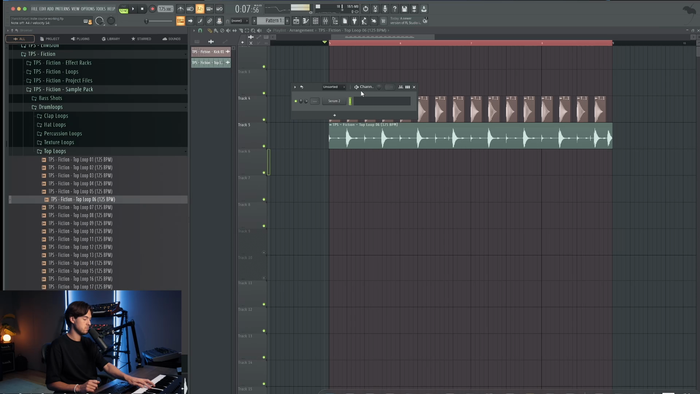Viewport: 700px width, 394px height.
Task: Collapse the TPS - Fiction folder
Action: 42,54
